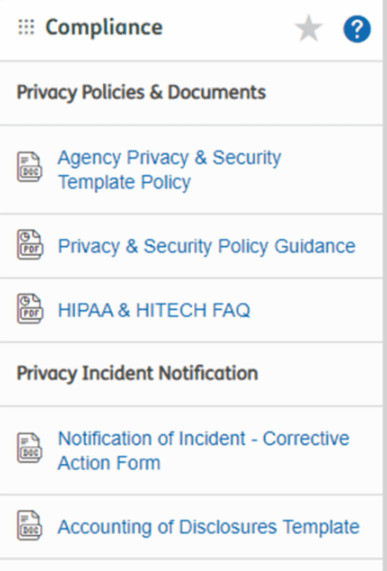
Task: Click empty space right of HIPAA & HITECH FAQ row
Action: pyautogui.click(x=315, y=310)
